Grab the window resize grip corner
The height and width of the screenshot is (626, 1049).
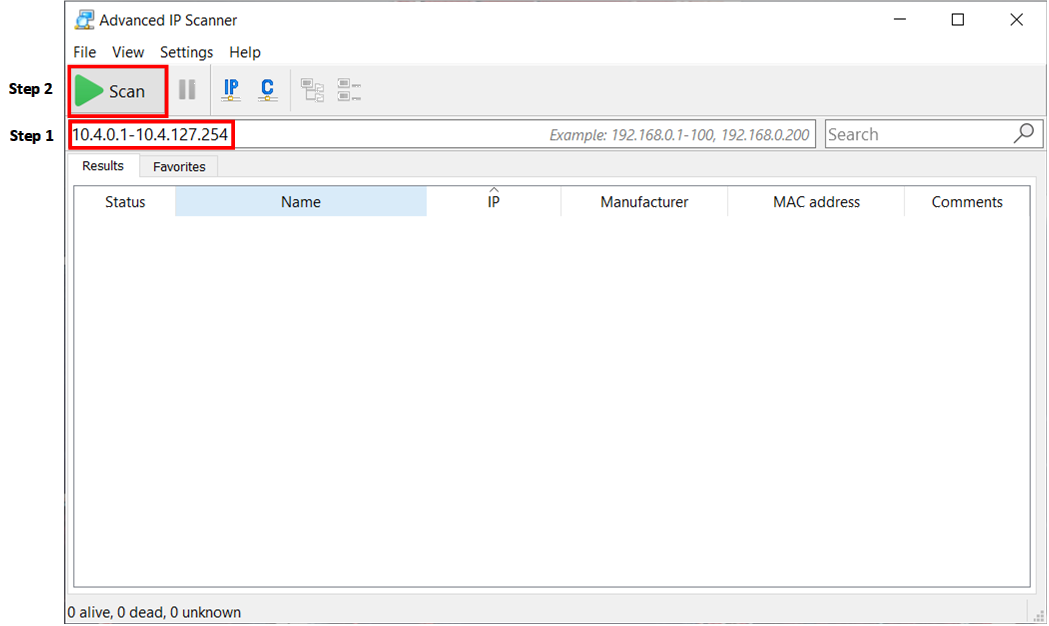click(1038, 615)
